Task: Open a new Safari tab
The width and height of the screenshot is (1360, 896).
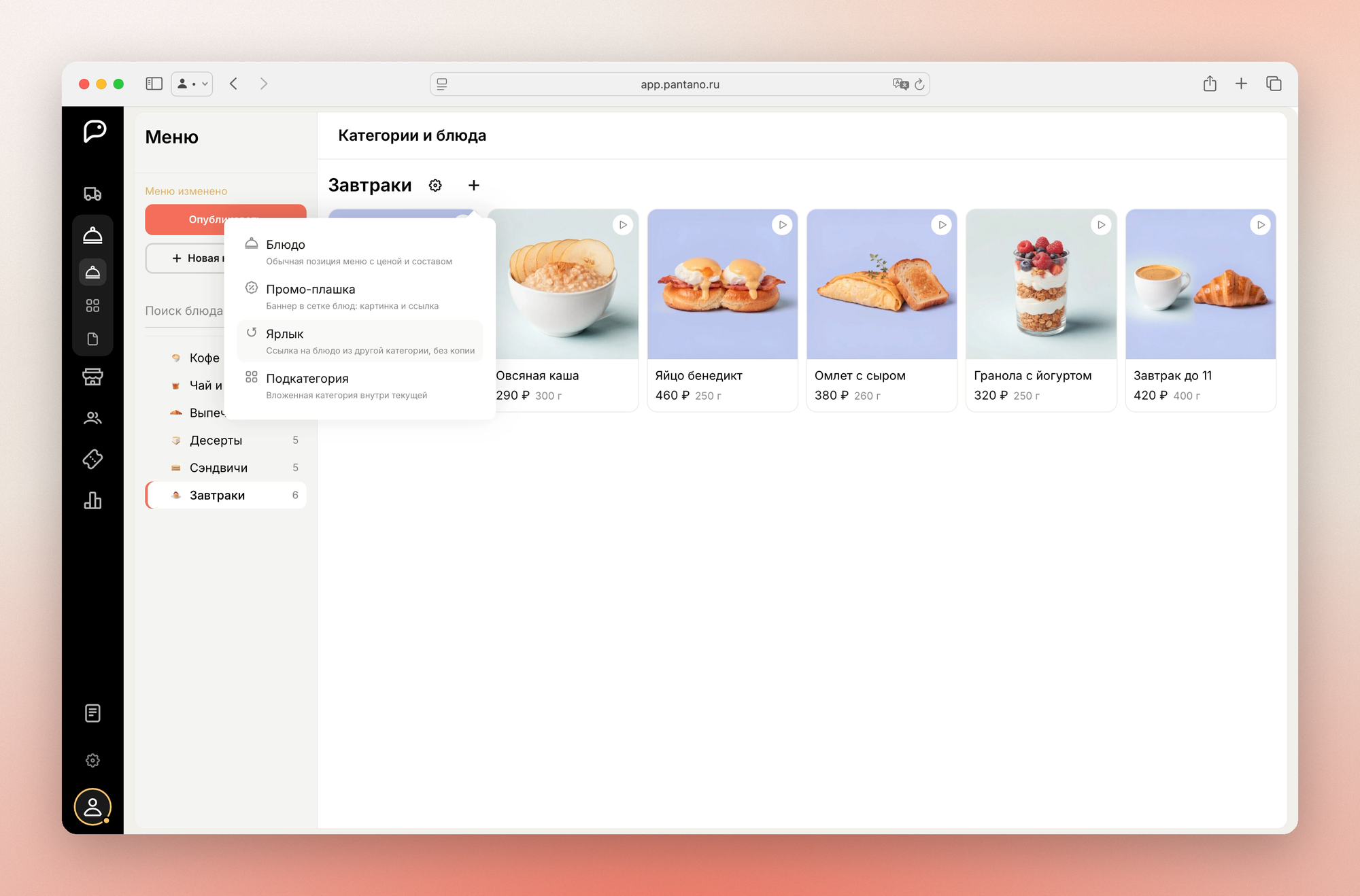Action: coord(1241,84)
